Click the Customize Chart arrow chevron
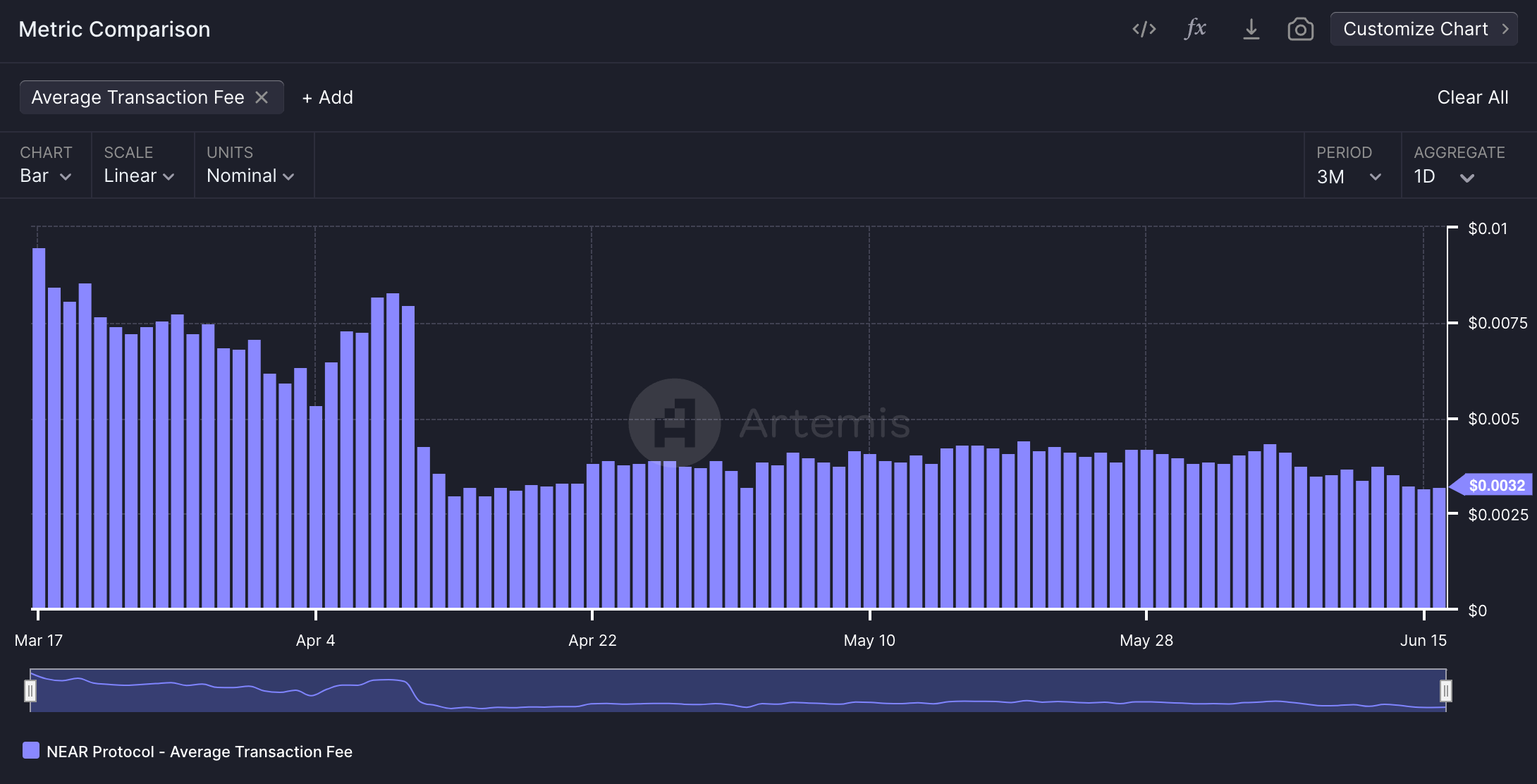Screen dimensions: 1537x784 (x=1505, y=29)
